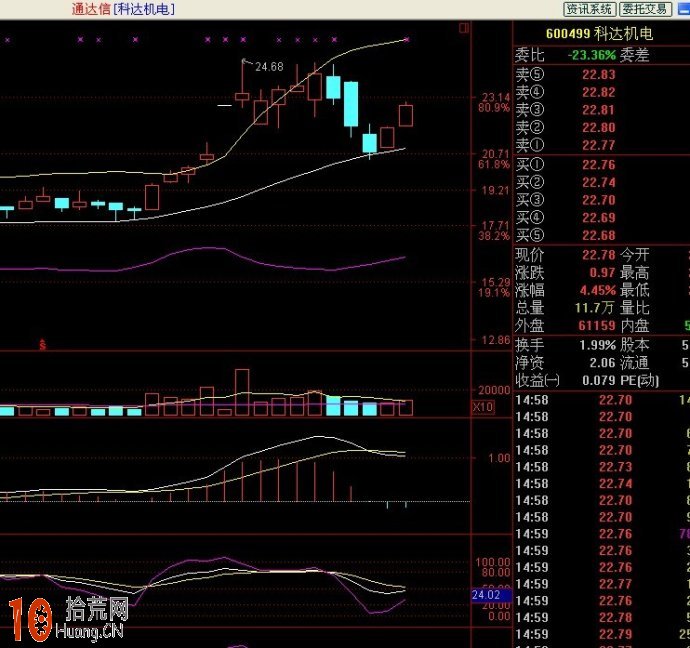Open the 资讯系统 information system button

pos(589,9)
